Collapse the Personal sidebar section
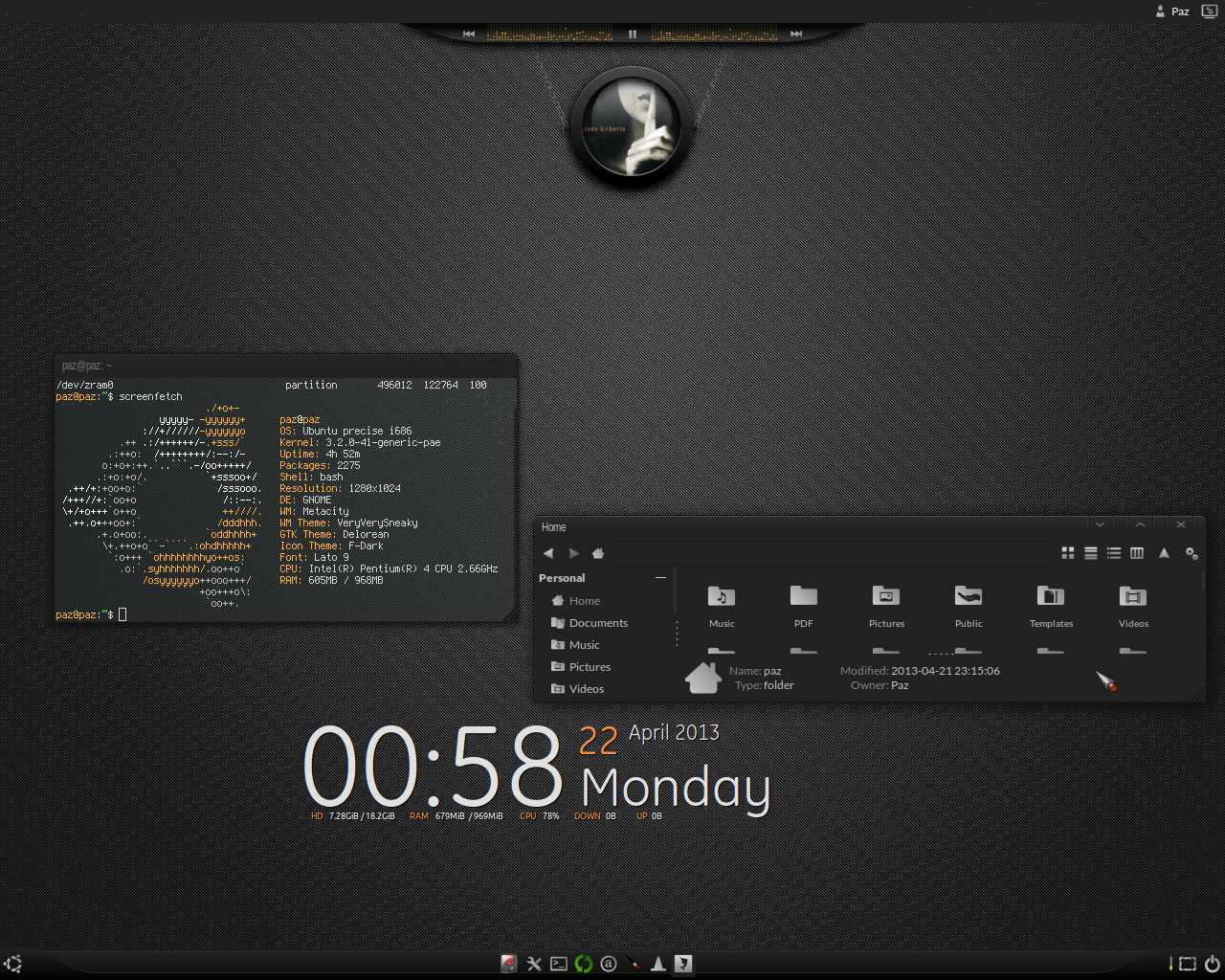The width and height of the screenshot is (1225, 980). (x=660, y=578)
